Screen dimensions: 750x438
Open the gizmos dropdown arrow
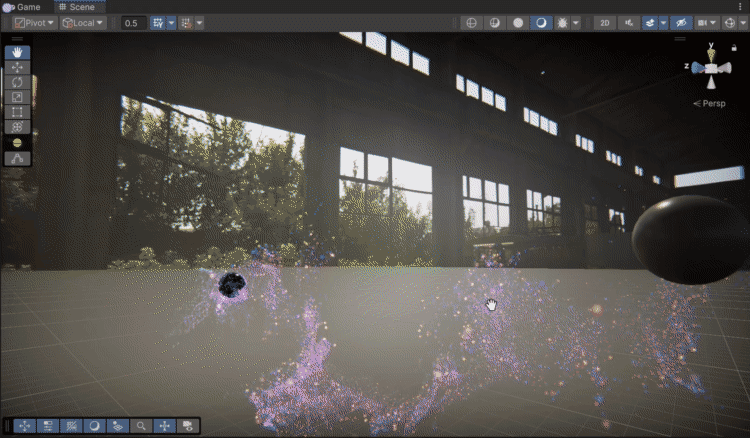tap(743, 22)
